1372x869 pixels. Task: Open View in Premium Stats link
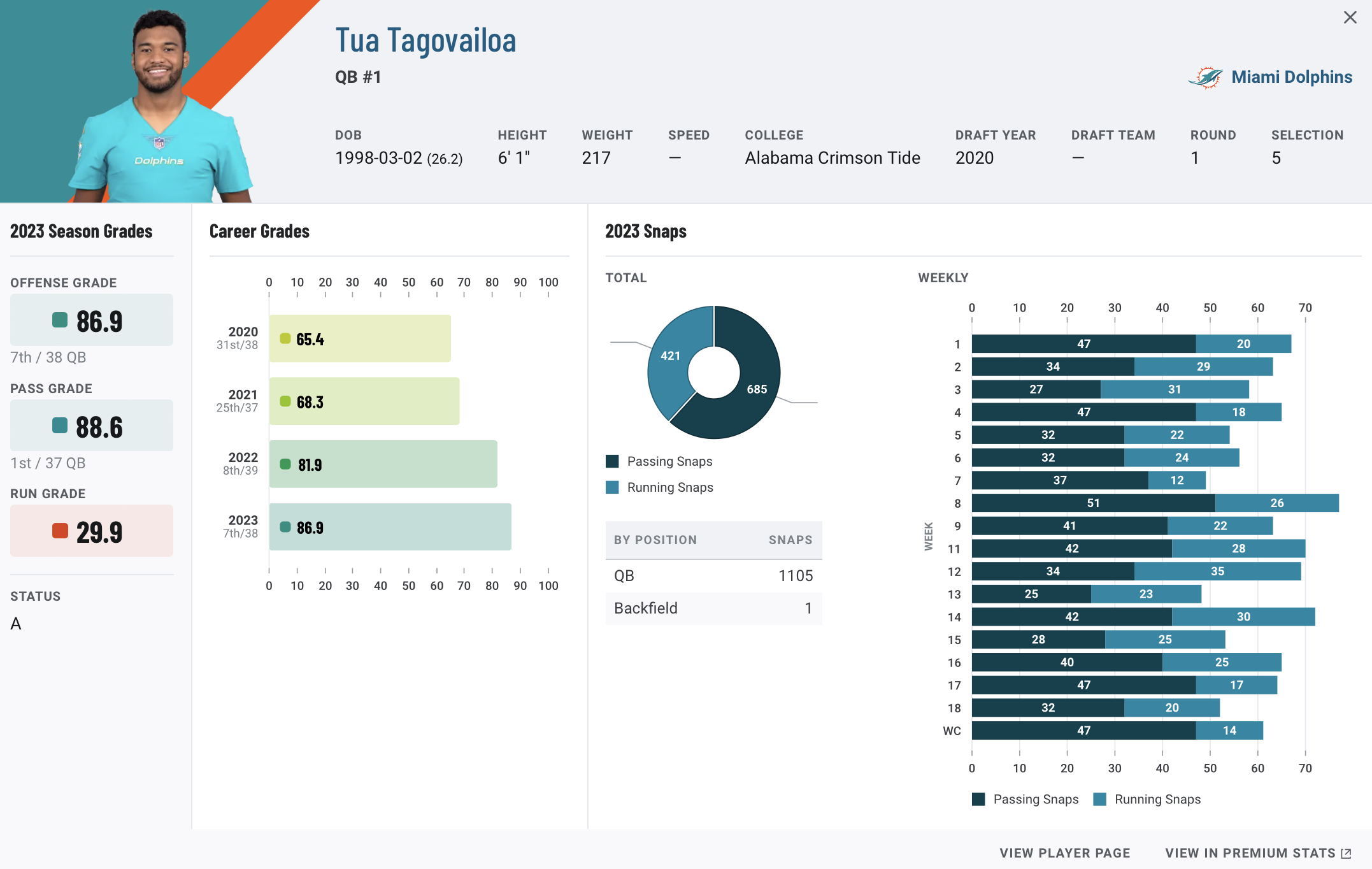[1250, 852]
